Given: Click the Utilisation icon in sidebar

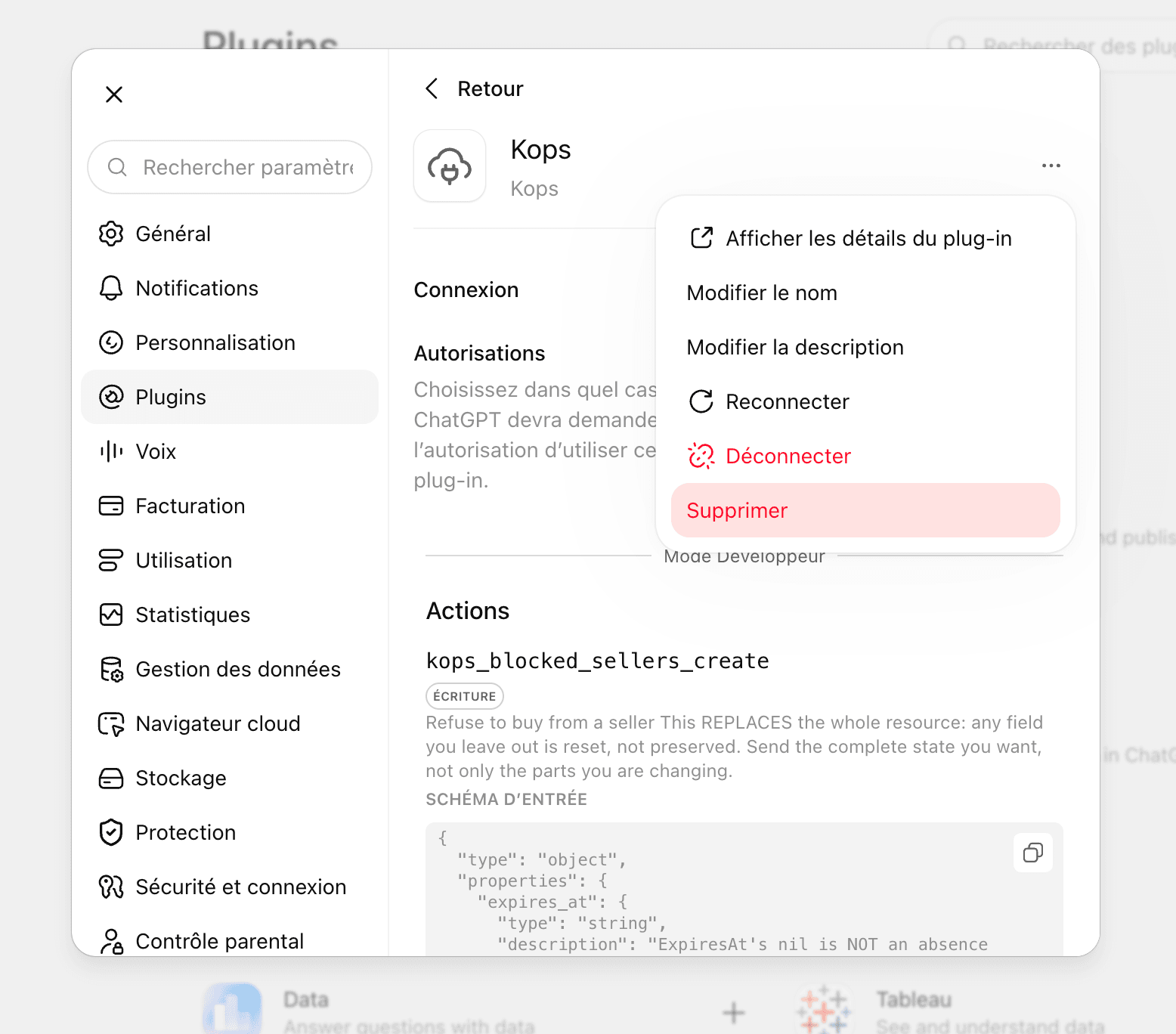Looking at the screenshot, I should coord(111,560).
